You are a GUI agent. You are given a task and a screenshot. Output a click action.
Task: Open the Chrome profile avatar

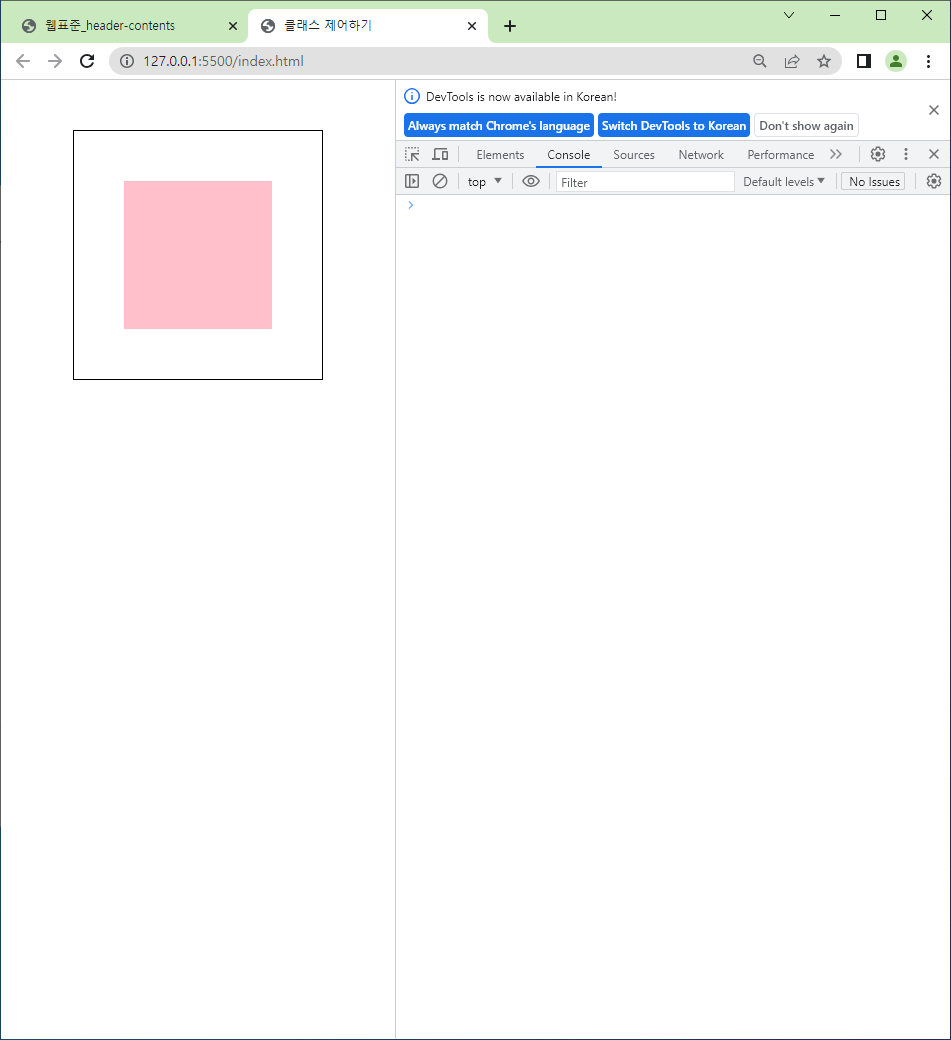[x=896, y=61]
